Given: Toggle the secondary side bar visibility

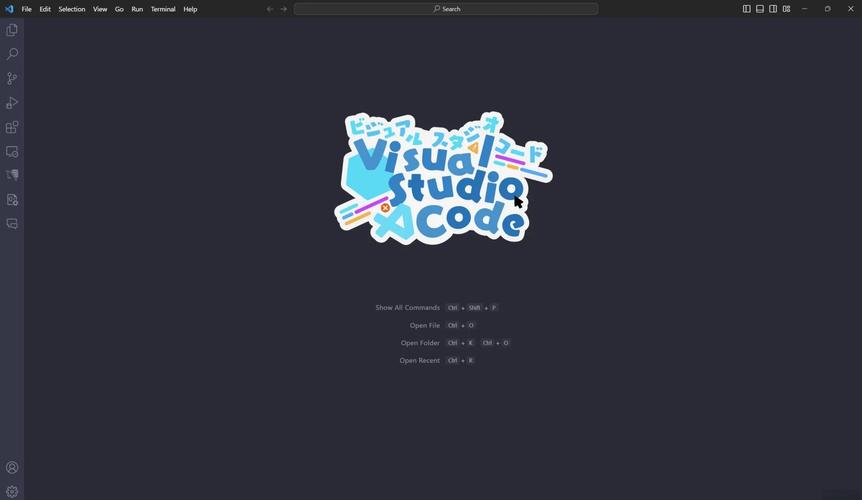Looking at the screenshot, I should click(773, 9).
